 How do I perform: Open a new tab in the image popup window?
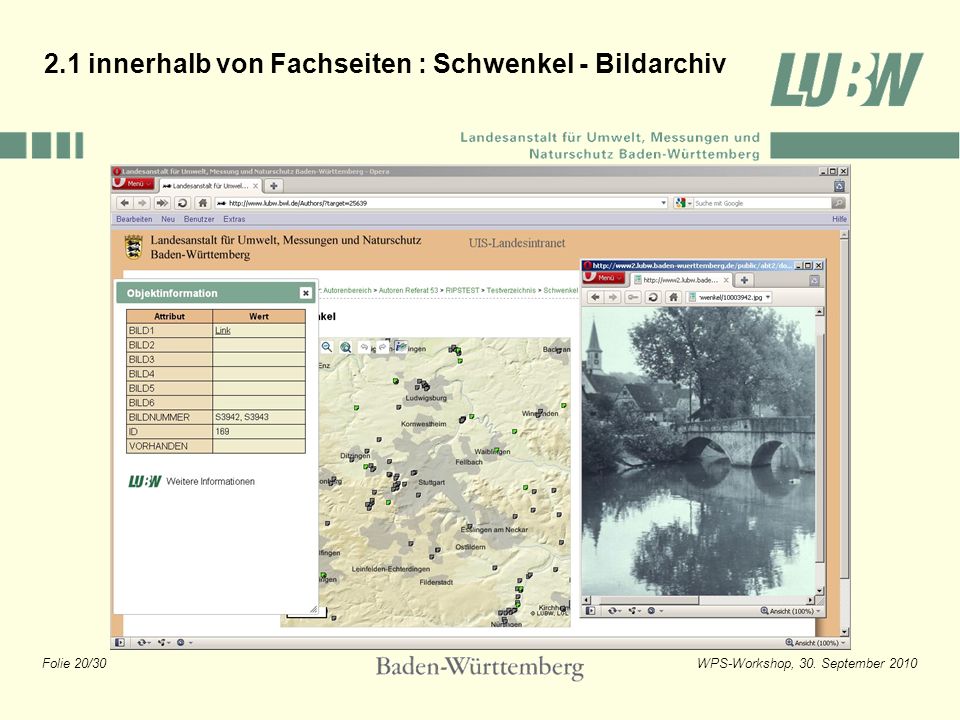click(744, 280)
